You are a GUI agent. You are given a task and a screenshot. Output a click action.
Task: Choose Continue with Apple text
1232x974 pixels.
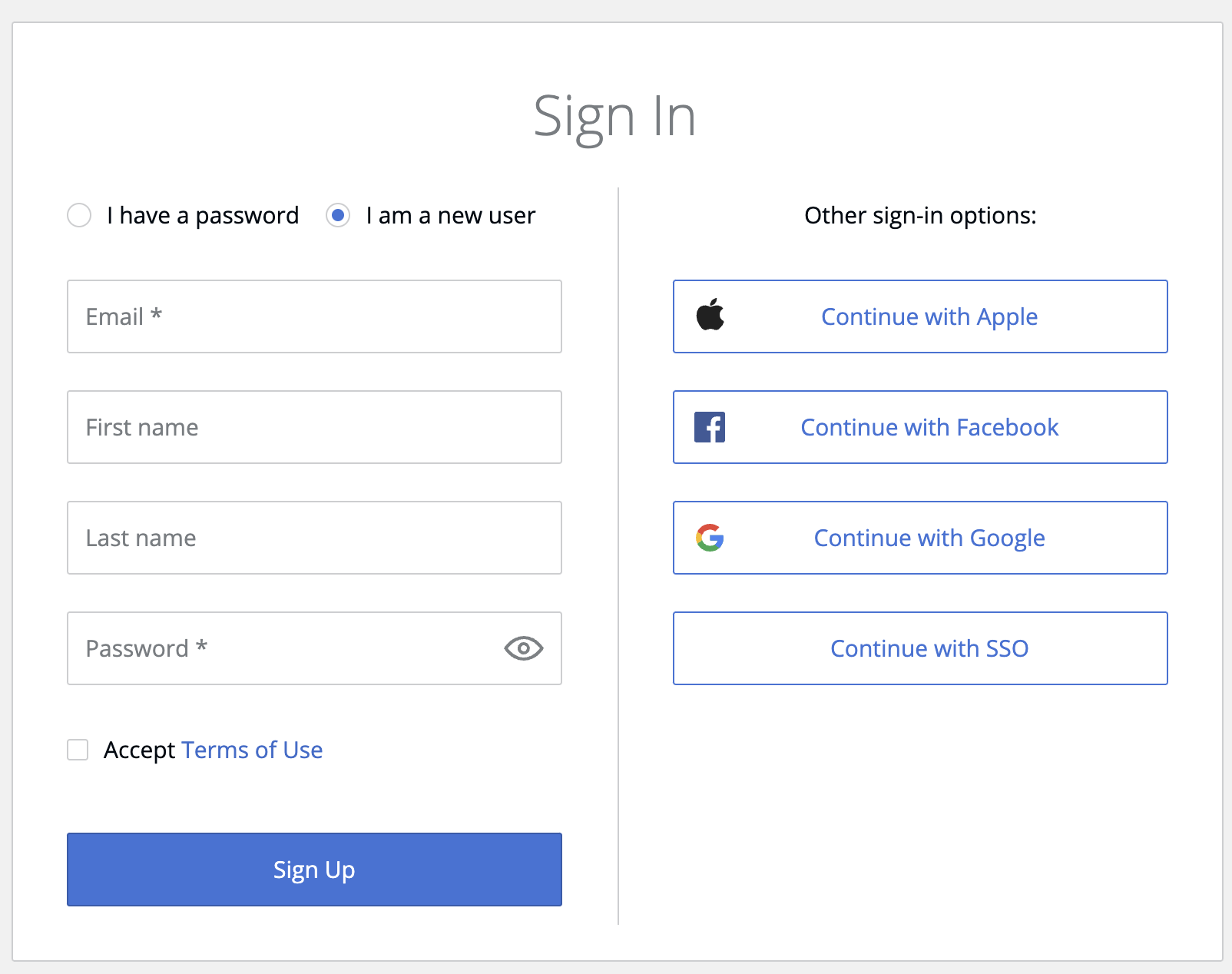929,316
